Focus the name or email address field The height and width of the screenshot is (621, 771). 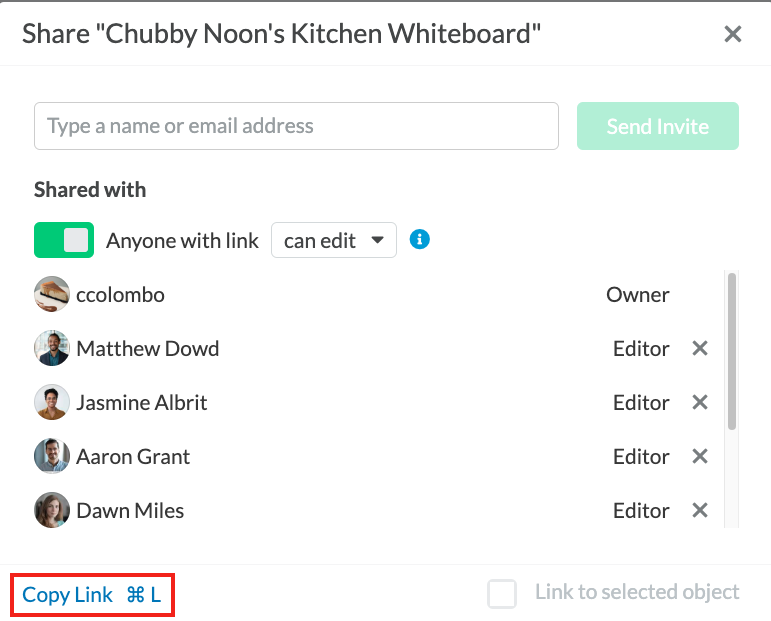[297, 126]
